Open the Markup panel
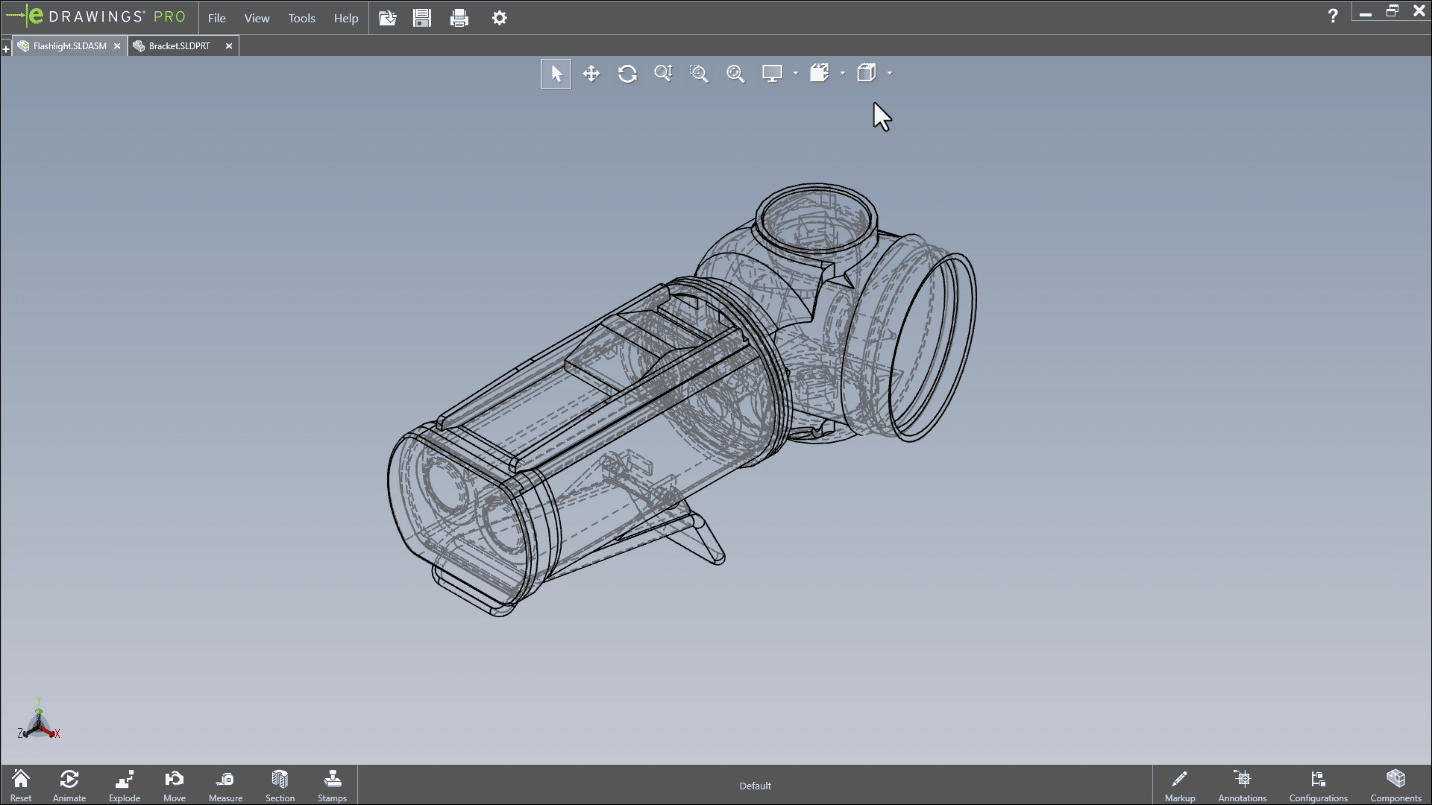This screenshot has height=805, width=1432. (1179, 784)
